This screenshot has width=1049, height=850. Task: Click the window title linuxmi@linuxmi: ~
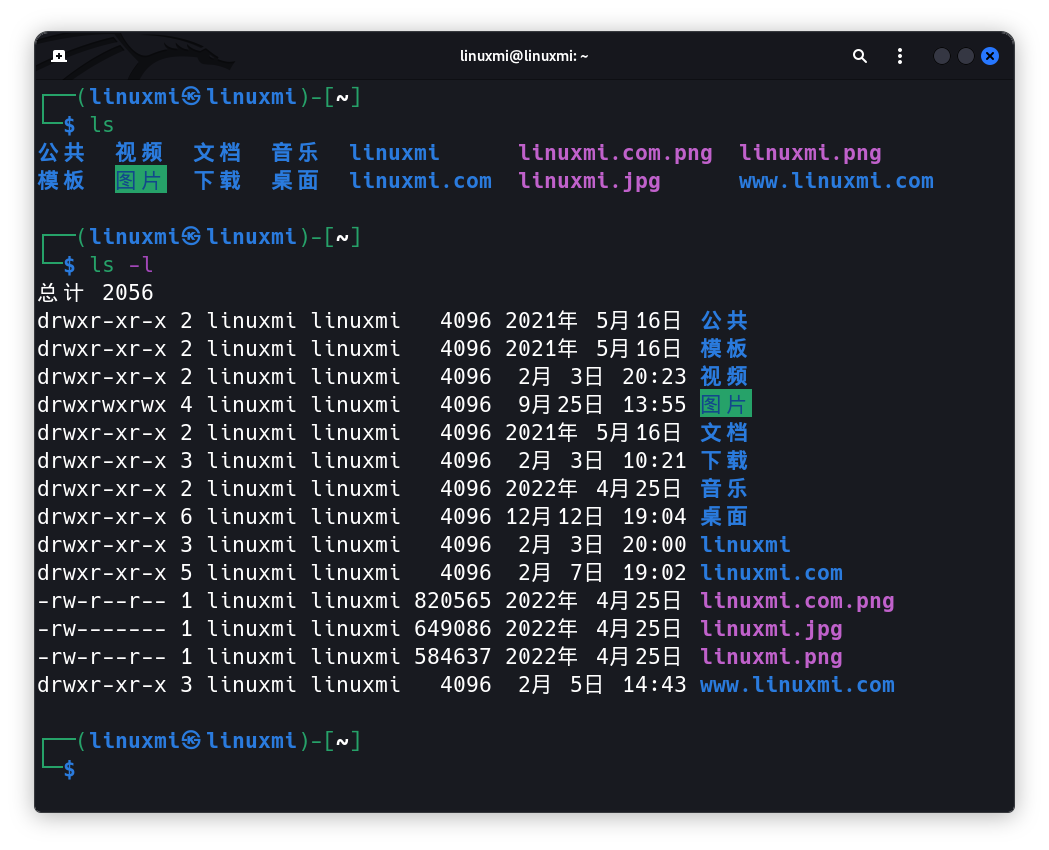click(x=524, y=56)
